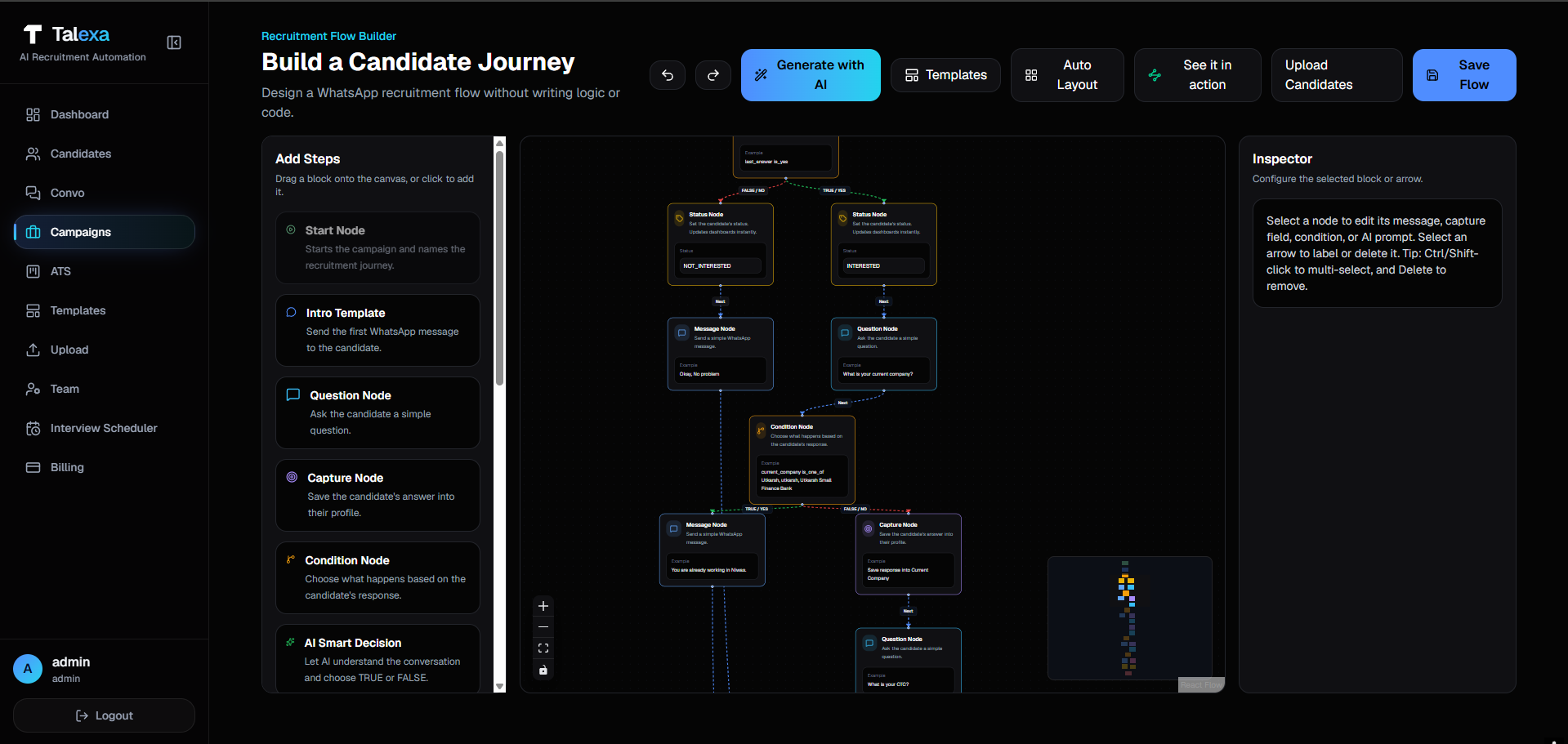This screenshot has width=1568, height=744.
Task: Click the ATS board icon
Action: (33, 271)
